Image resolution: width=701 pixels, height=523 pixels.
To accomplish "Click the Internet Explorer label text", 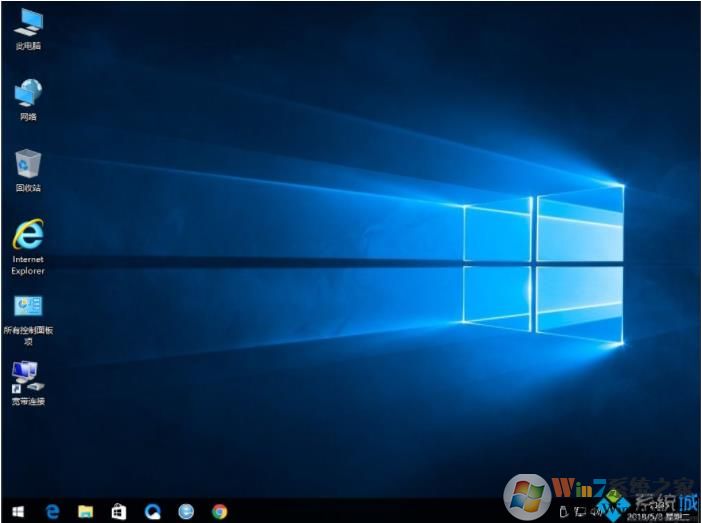I will [28, 265].
